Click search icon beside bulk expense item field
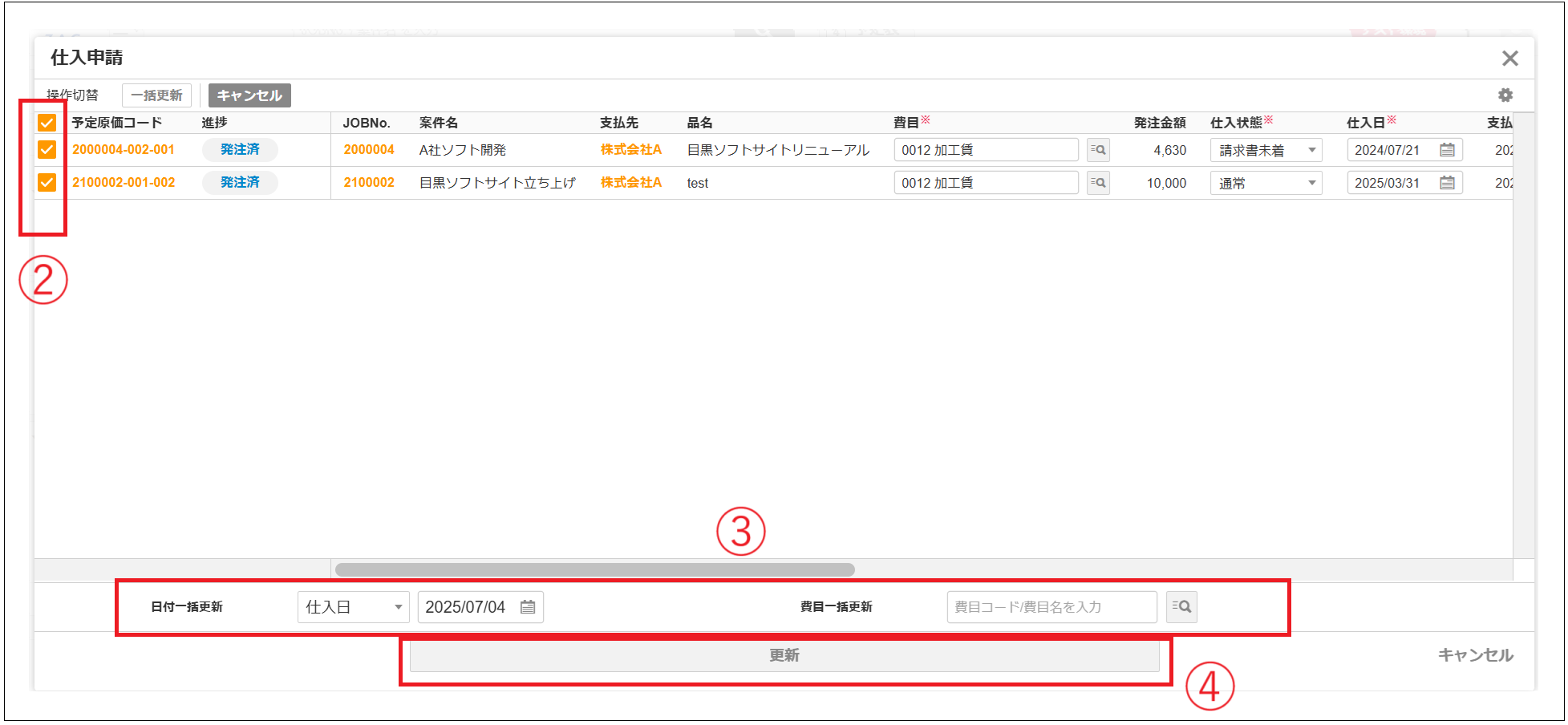Screen dimensions: 1568x725 pos(1181,607)
